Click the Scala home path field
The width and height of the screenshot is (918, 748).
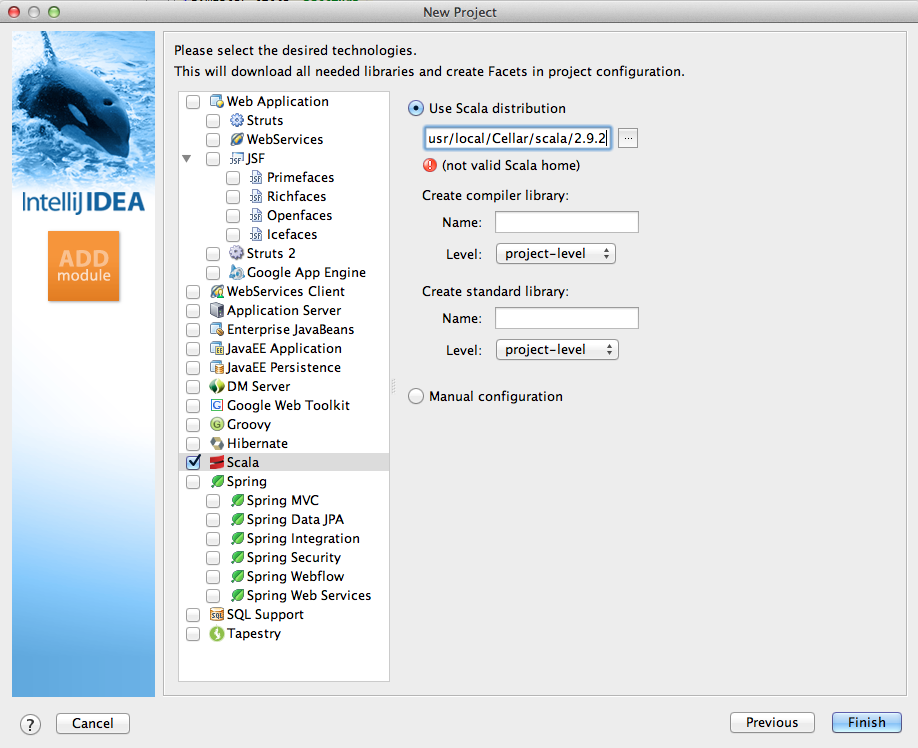(518, 138)
